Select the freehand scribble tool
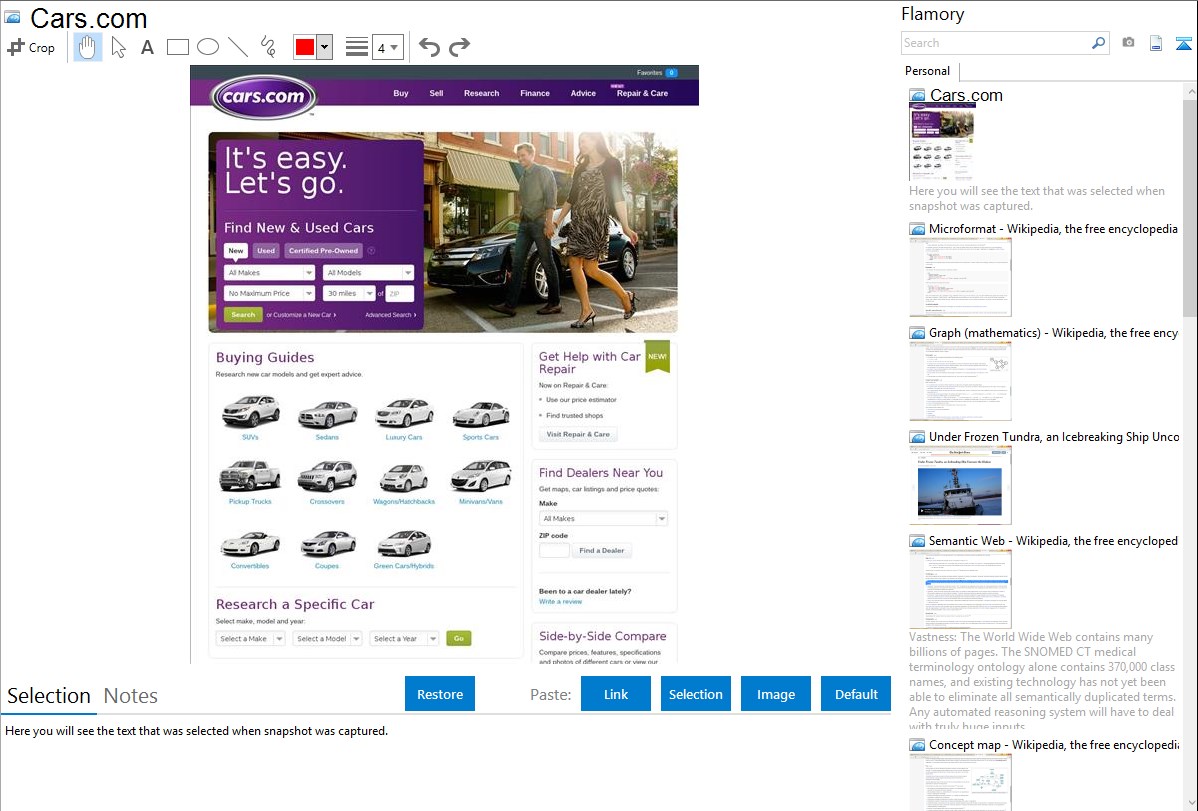 pyautogui.click(x=268, y=47)
